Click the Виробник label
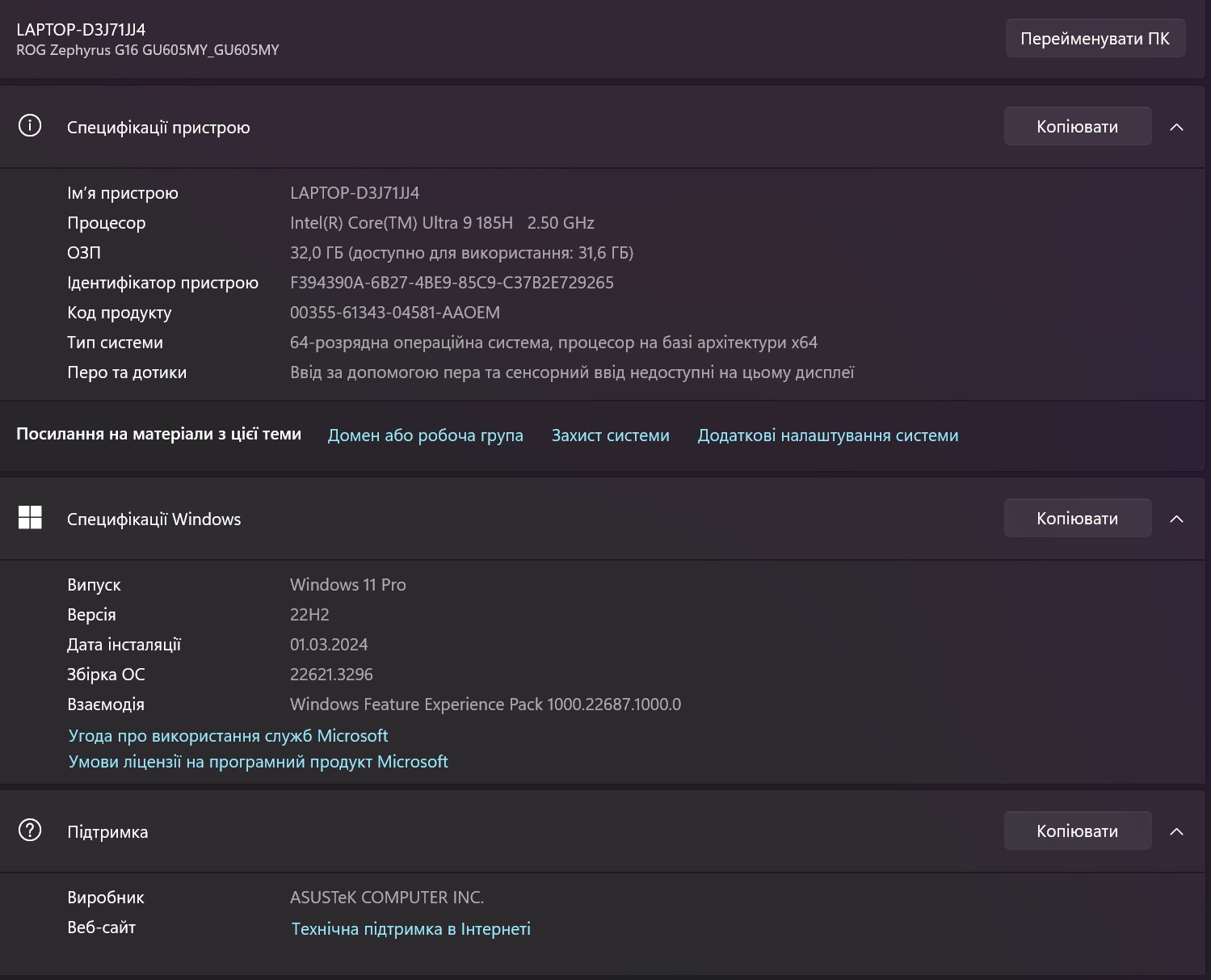Viewport: 1211px width, 980px height. tap(106, 898)
